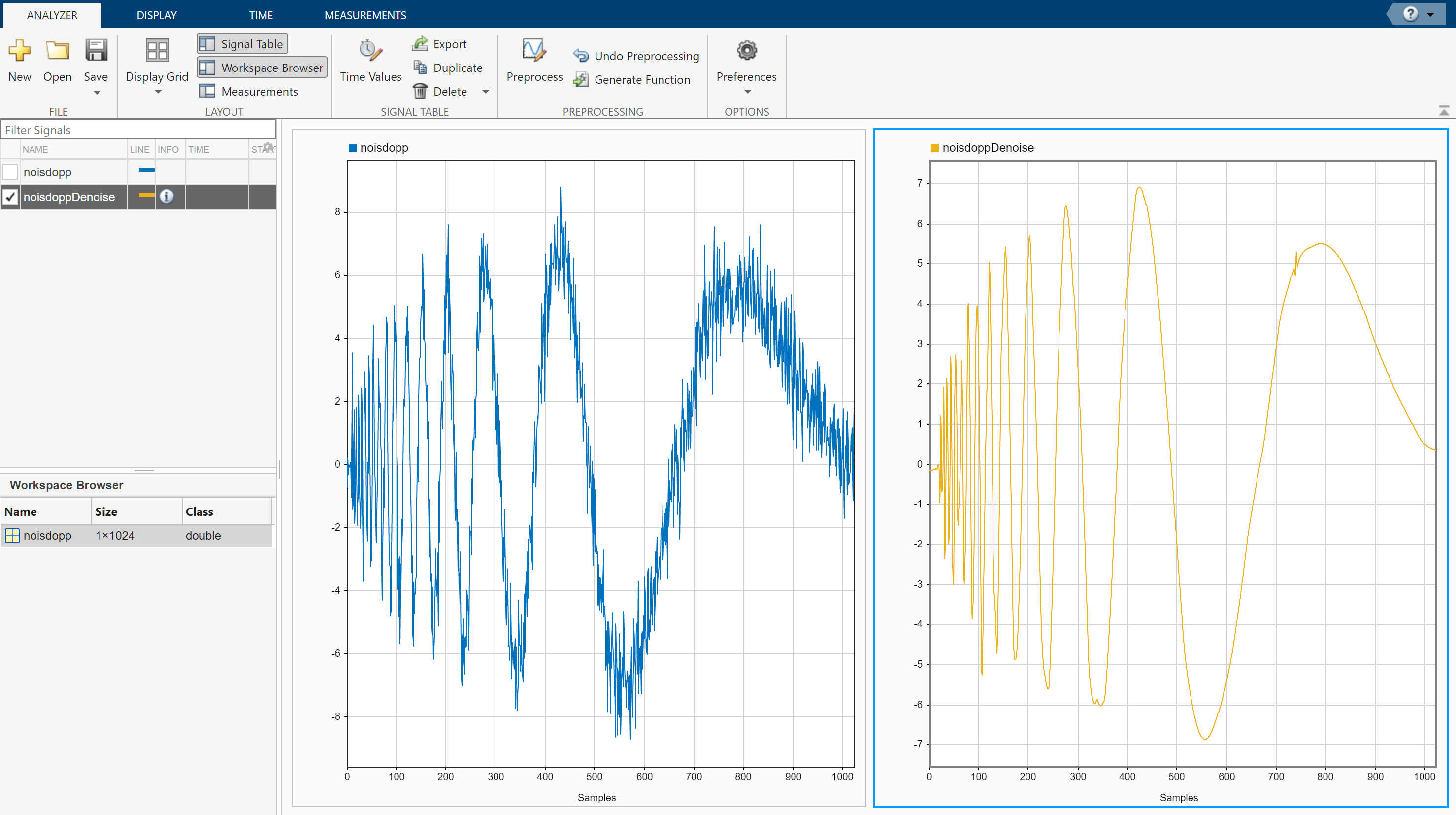The image size is (1456, 815).
Task: Expand the Save dropdown arrow
Action: coord(97,93)
